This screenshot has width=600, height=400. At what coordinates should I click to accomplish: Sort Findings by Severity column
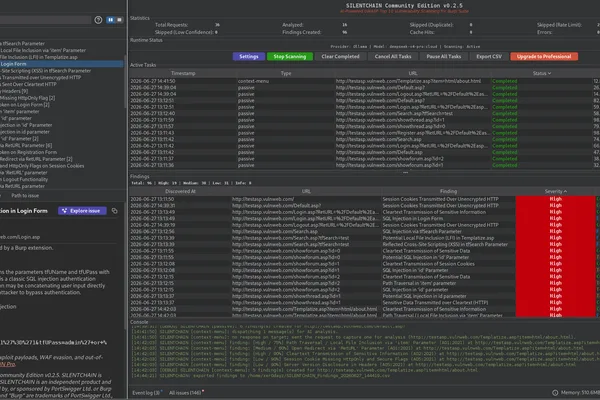(556, 191)
